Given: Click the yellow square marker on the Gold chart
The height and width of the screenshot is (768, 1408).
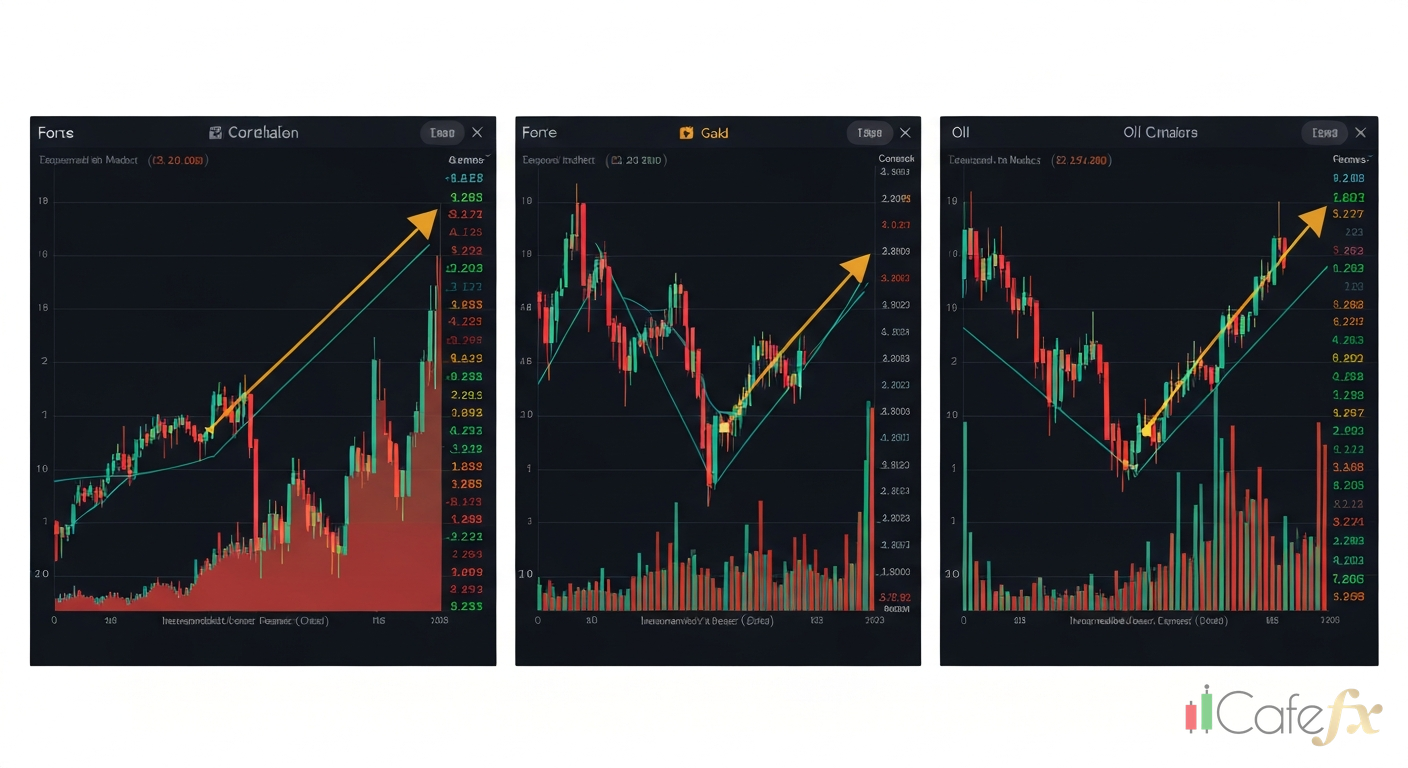Looking at the screenshot, I should pyautogui.click(x=724, y=428).
